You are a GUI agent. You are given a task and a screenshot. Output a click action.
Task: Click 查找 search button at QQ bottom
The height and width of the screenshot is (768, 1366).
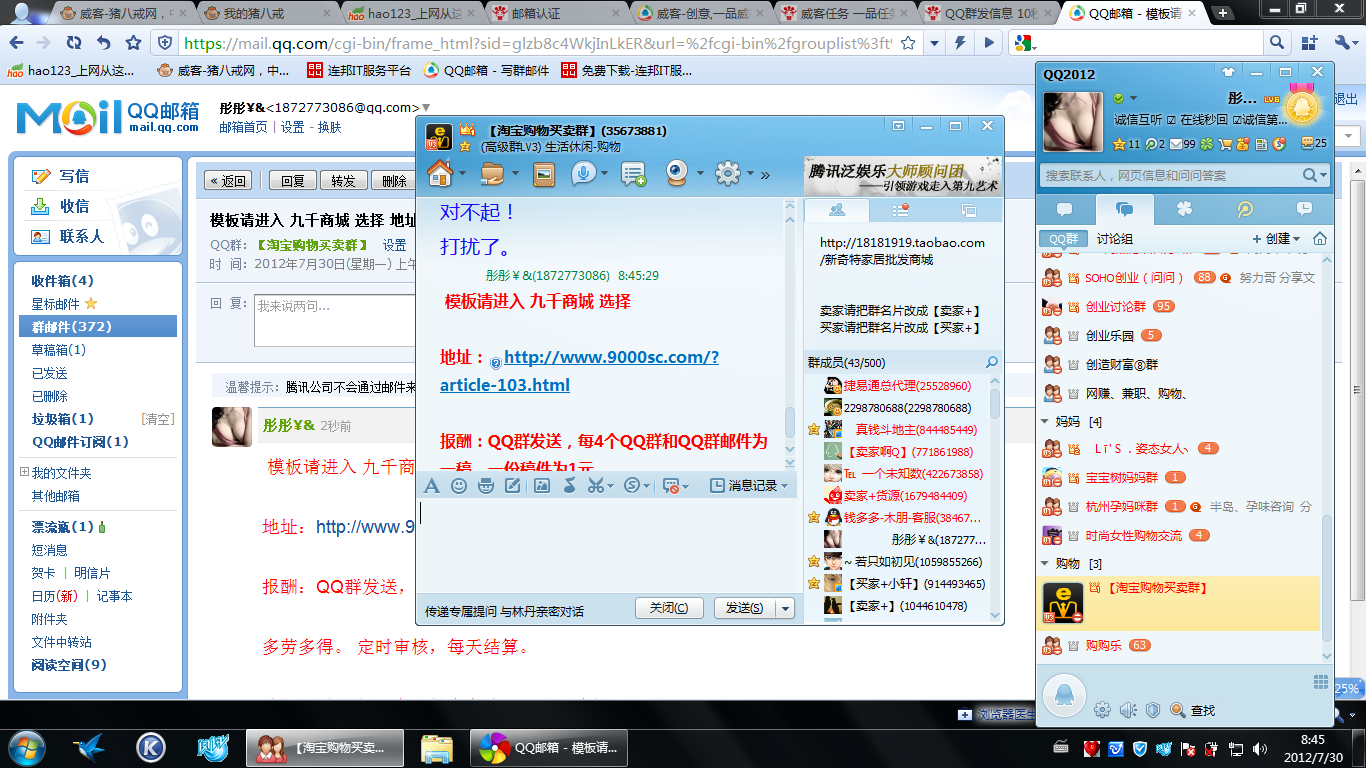[1193, 710]
